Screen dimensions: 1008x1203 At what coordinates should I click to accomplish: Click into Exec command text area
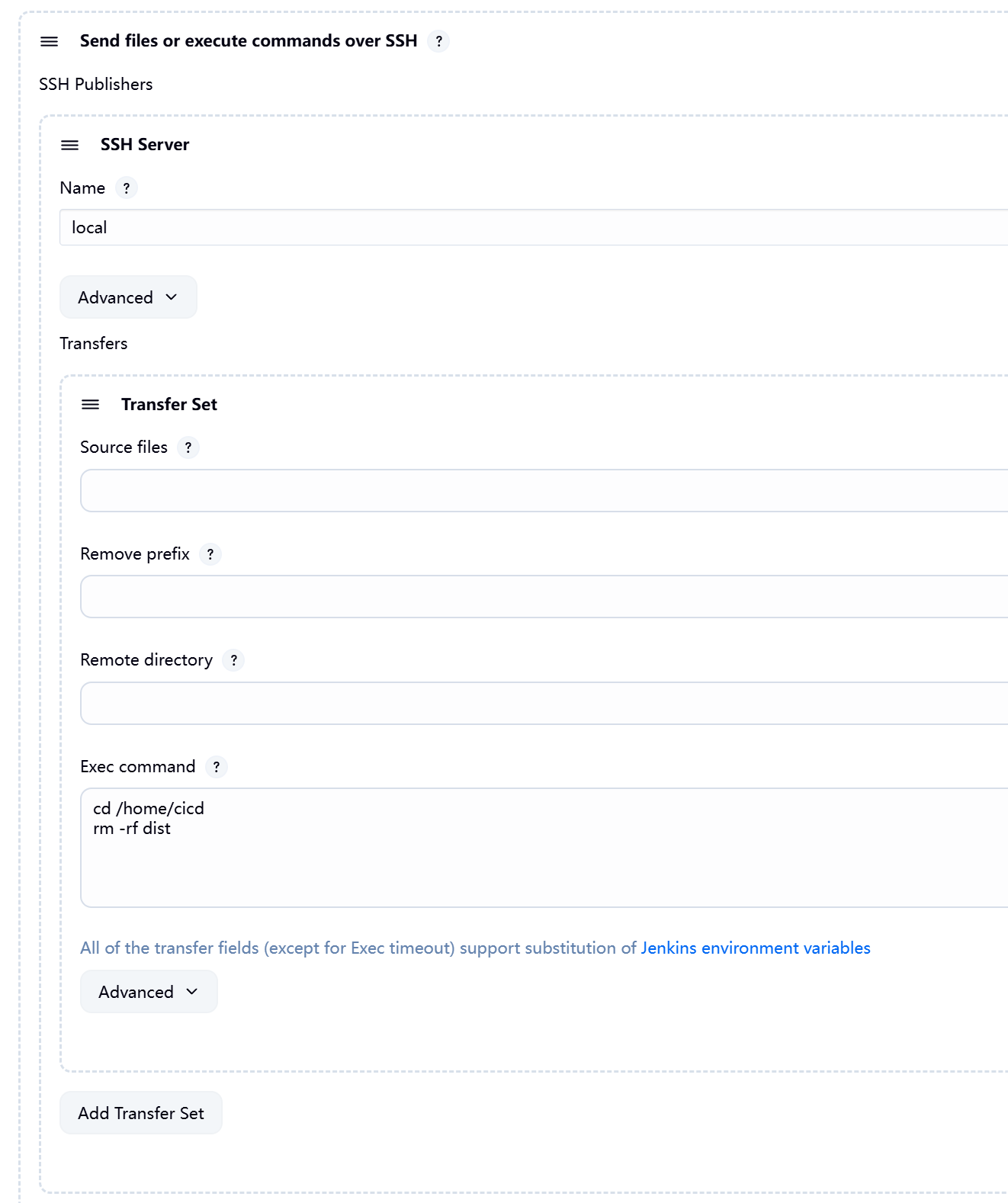[544, 848]
